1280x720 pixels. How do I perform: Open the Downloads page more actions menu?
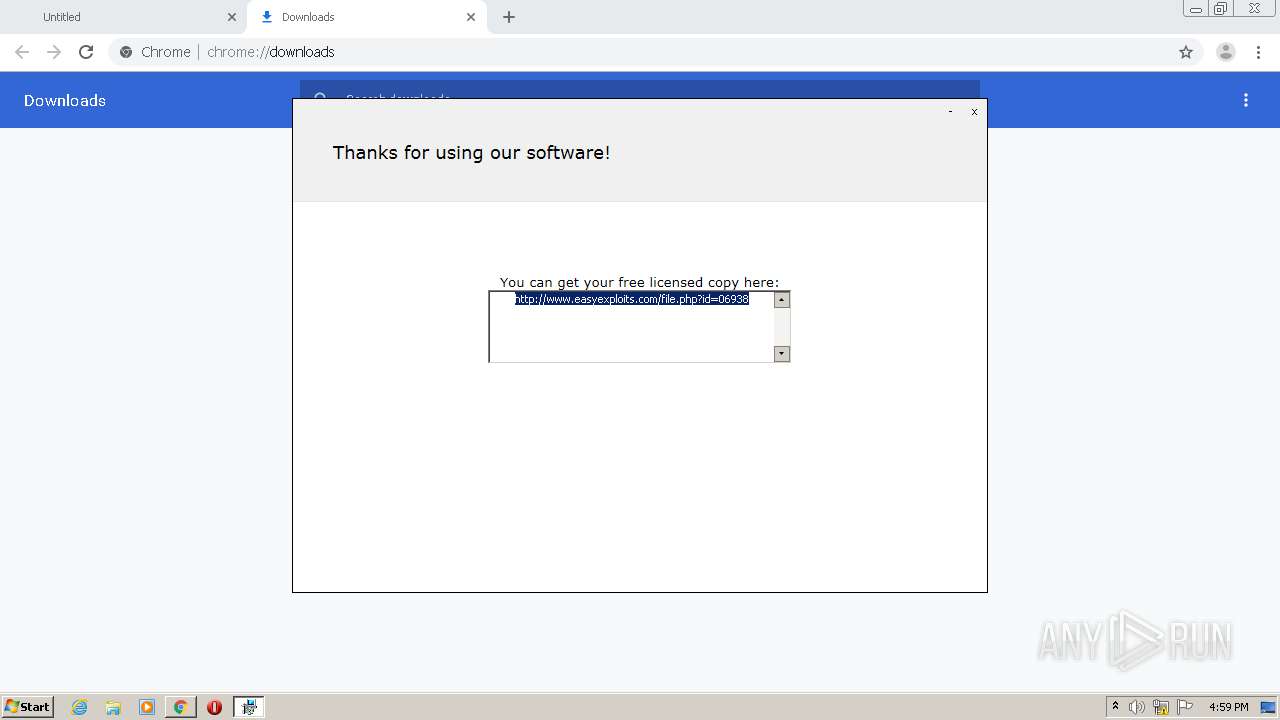pos(1246,100)
